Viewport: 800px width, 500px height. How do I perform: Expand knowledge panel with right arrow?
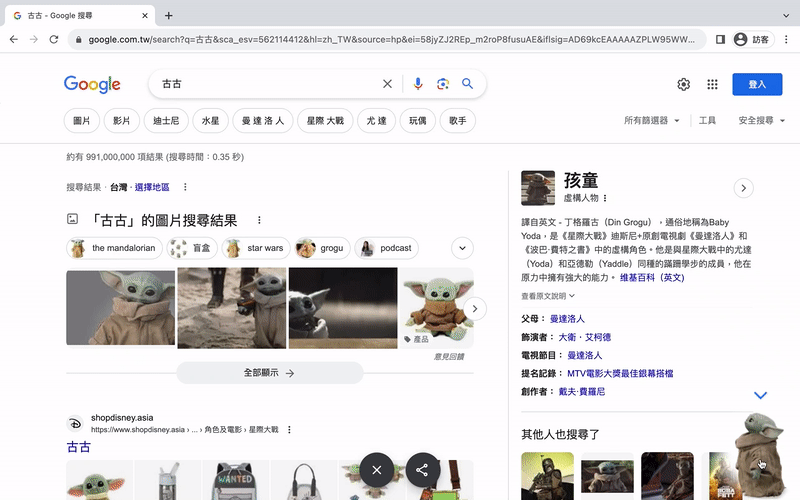point(743,188)
